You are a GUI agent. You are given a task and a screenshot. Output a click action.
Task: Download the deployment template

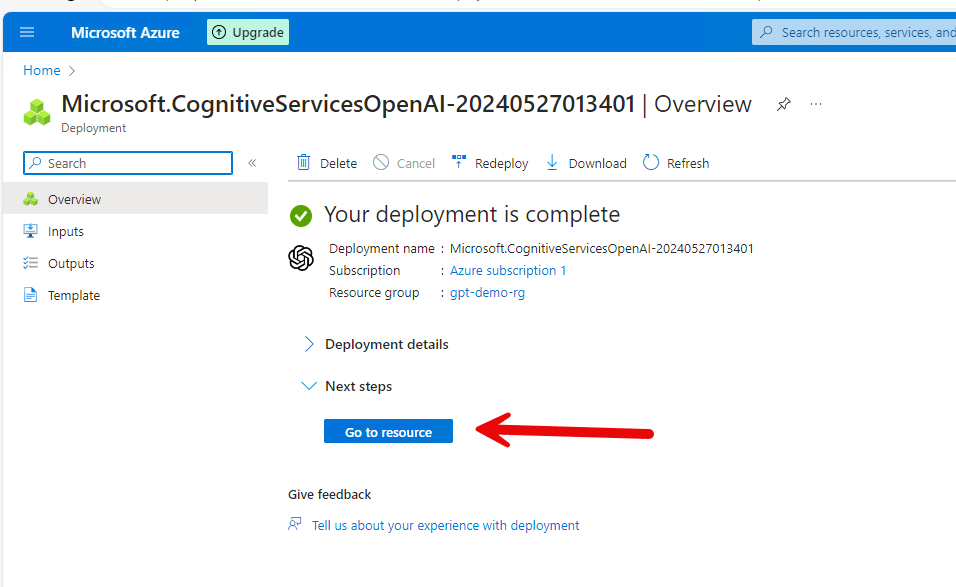pos(586,163)
